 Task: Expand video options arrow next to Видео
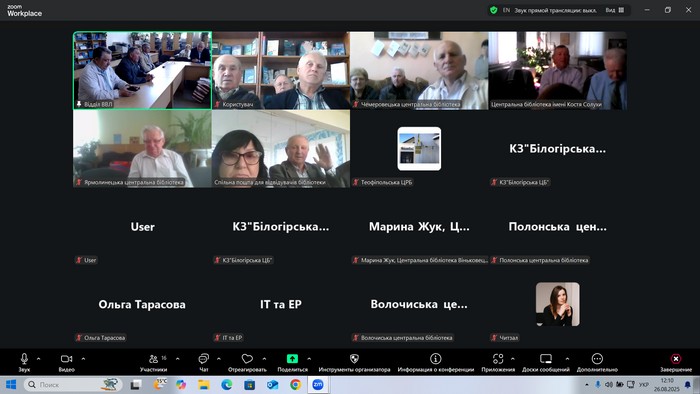point(83,358)
